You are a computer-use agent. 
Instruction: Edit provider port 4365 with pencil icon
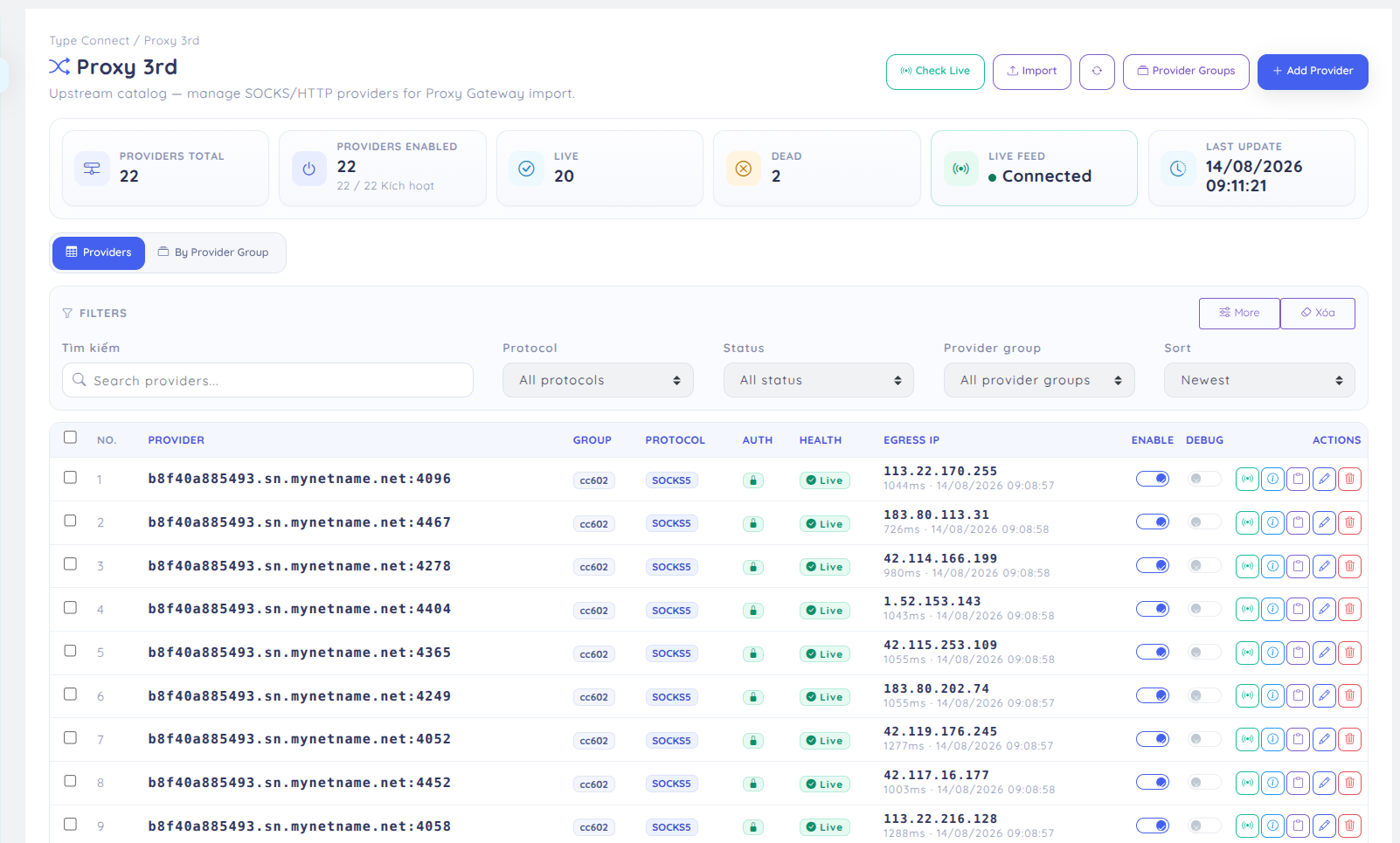point(1324,653)
